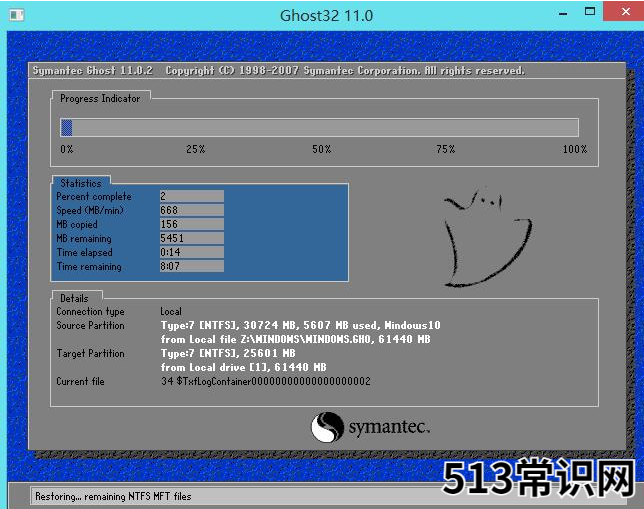This screenshot has height=509, width=644.
Task: Click the Ghost32 11.0 window title text
Action: 327,16
